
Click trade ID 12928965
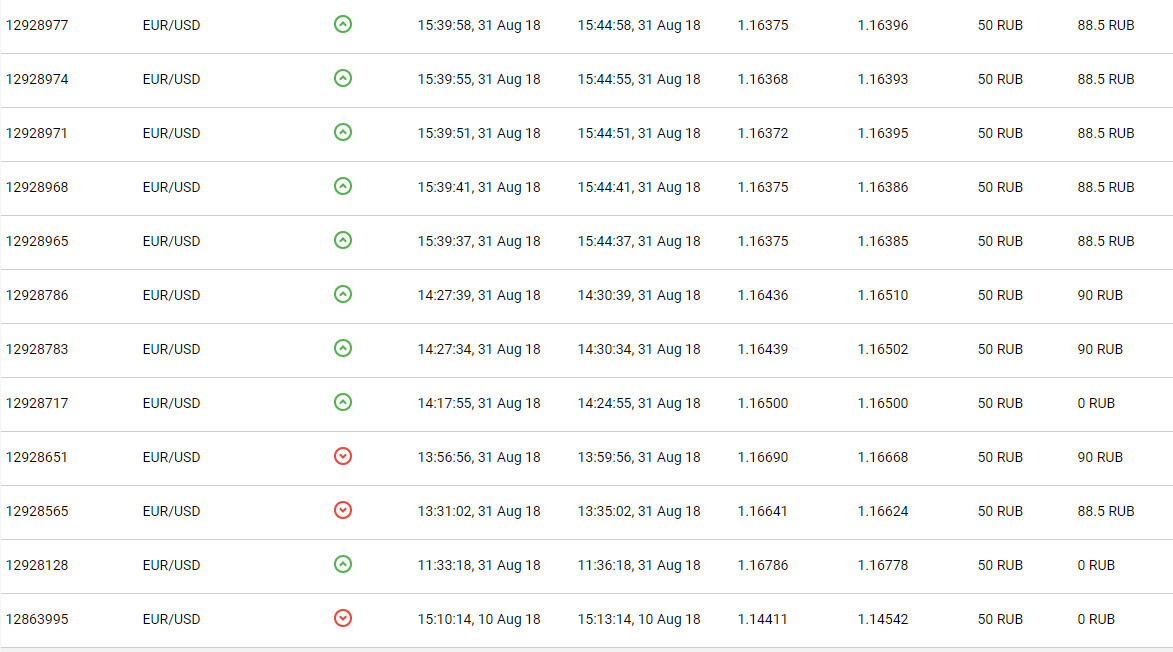pyautogui.click(x=37, y=242)
